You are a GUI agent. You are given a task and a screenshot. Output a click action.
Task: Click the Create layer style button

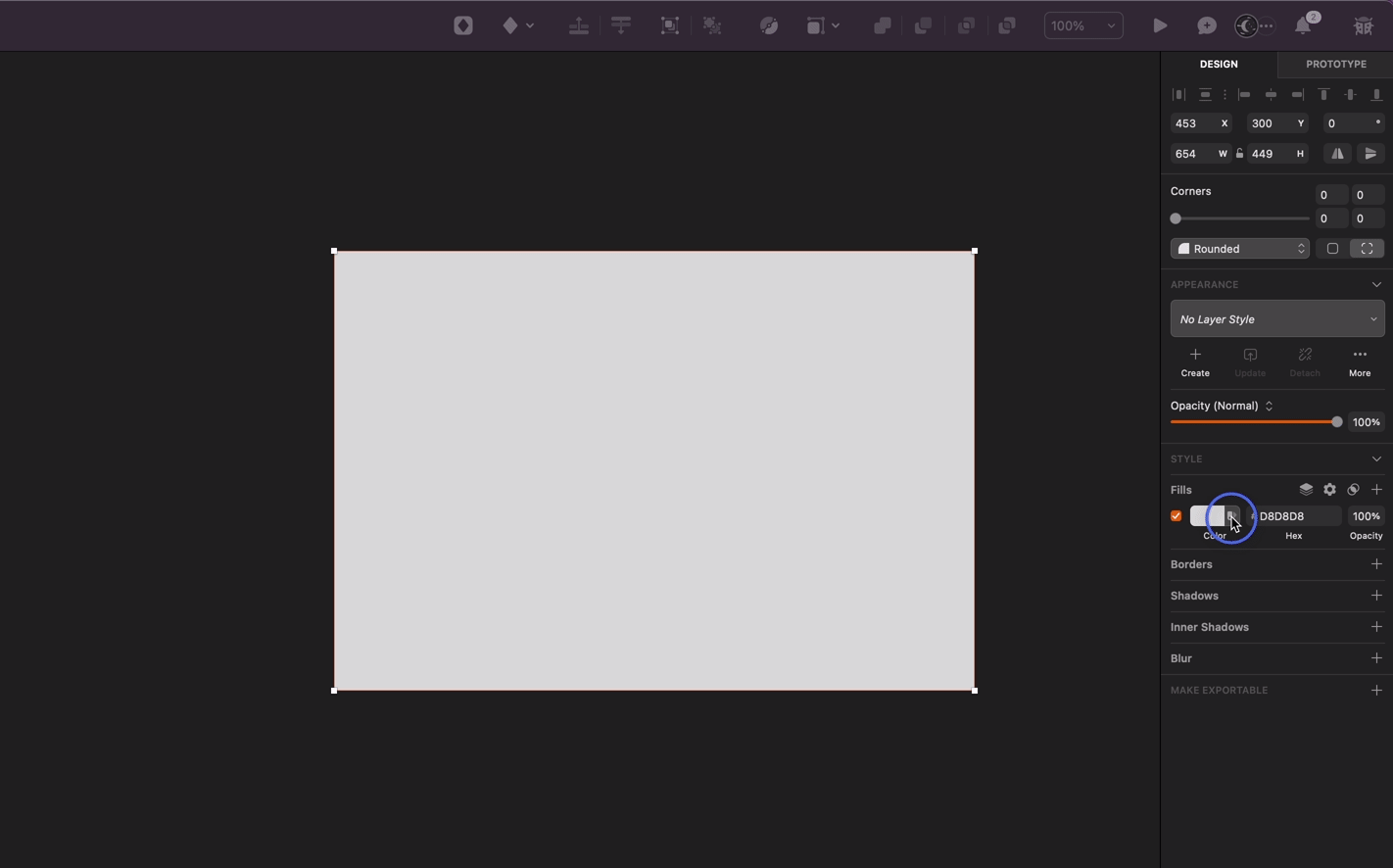coord(1195,362)
